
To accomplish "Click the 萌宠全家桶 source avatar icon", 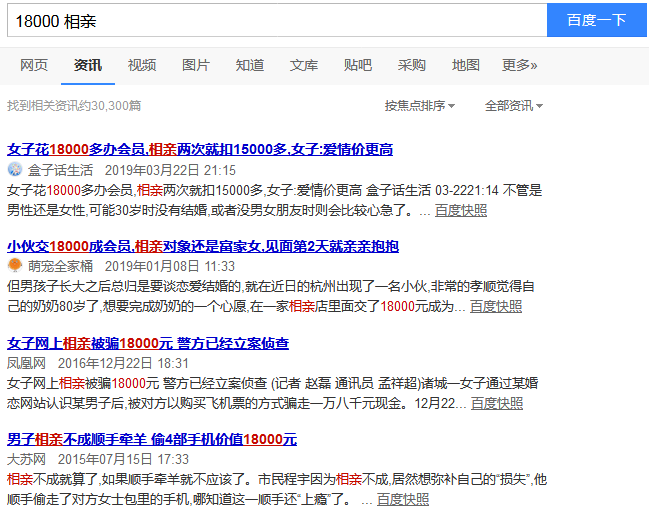I will pyautogui.click(x=14, y=265).
